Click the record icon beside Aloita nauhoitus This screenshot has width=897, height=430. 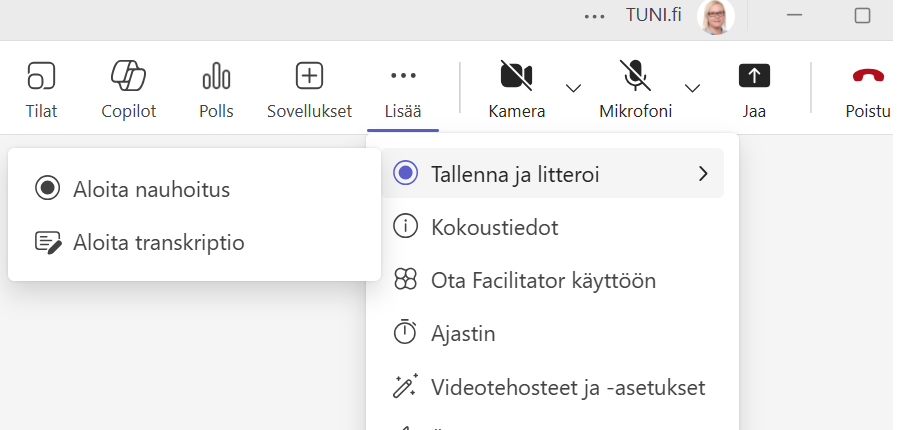(x=47, y=188)
